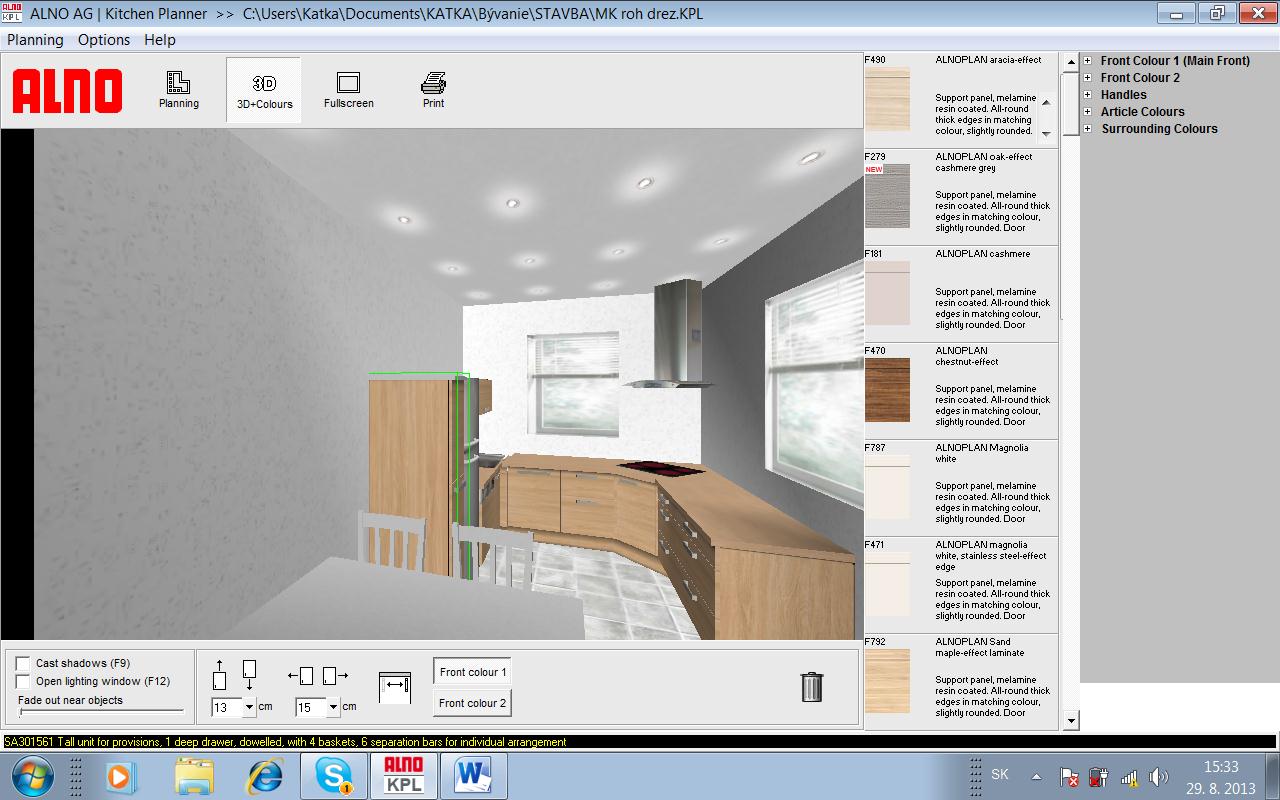
Task: Click the Article Colours tree label
Action: pyautogui.click(x=1142, y=112)
